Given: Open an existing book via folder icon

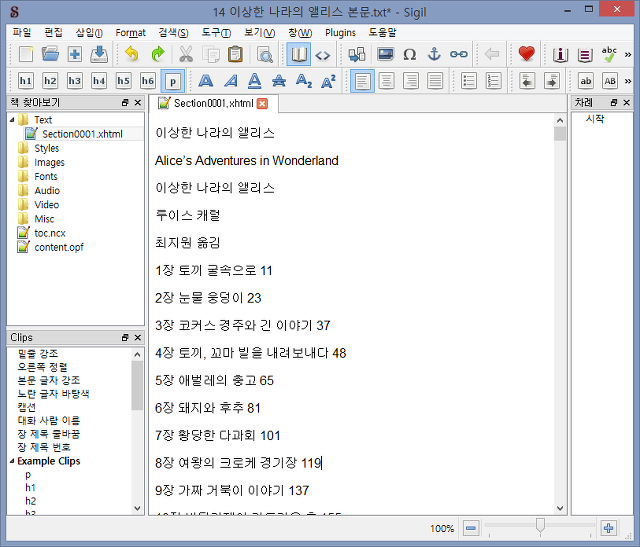Looking at the screenshot, I should (x=50, y=54).
